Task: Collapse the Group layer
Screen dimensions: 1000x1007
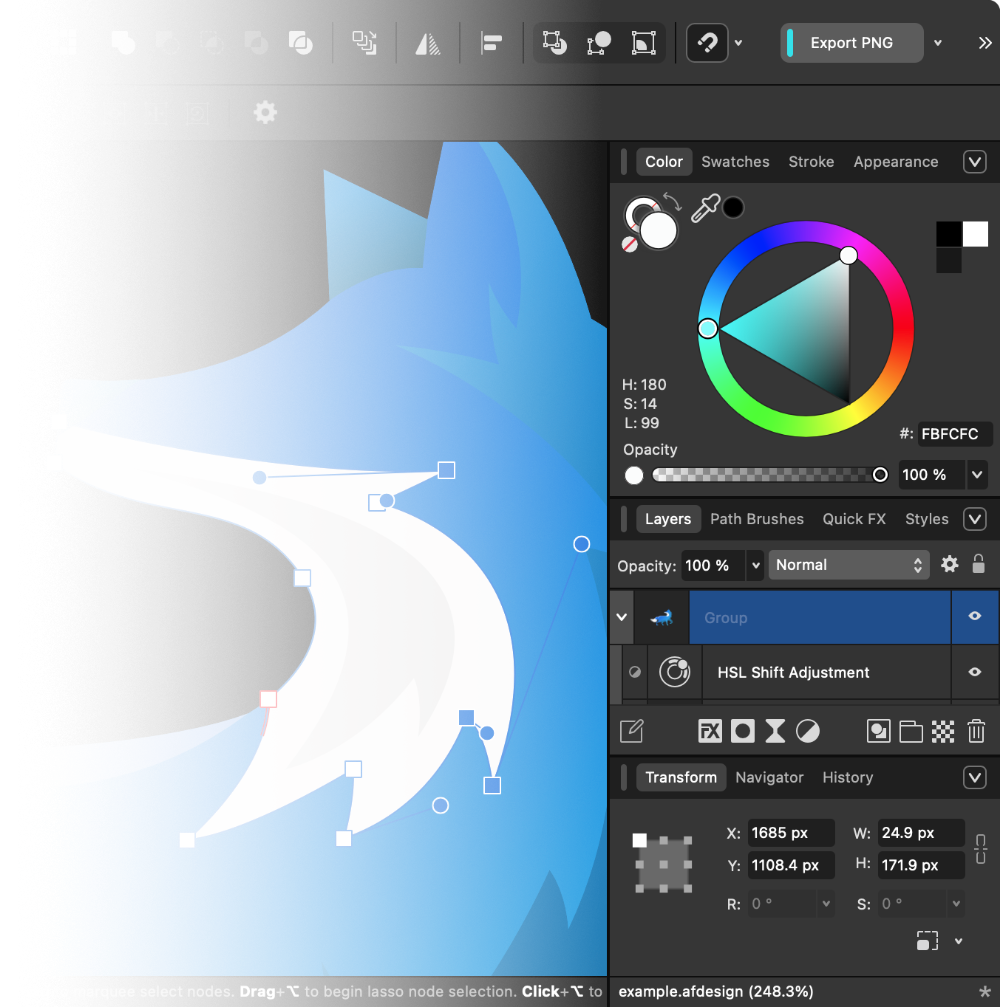Action: 623,617
